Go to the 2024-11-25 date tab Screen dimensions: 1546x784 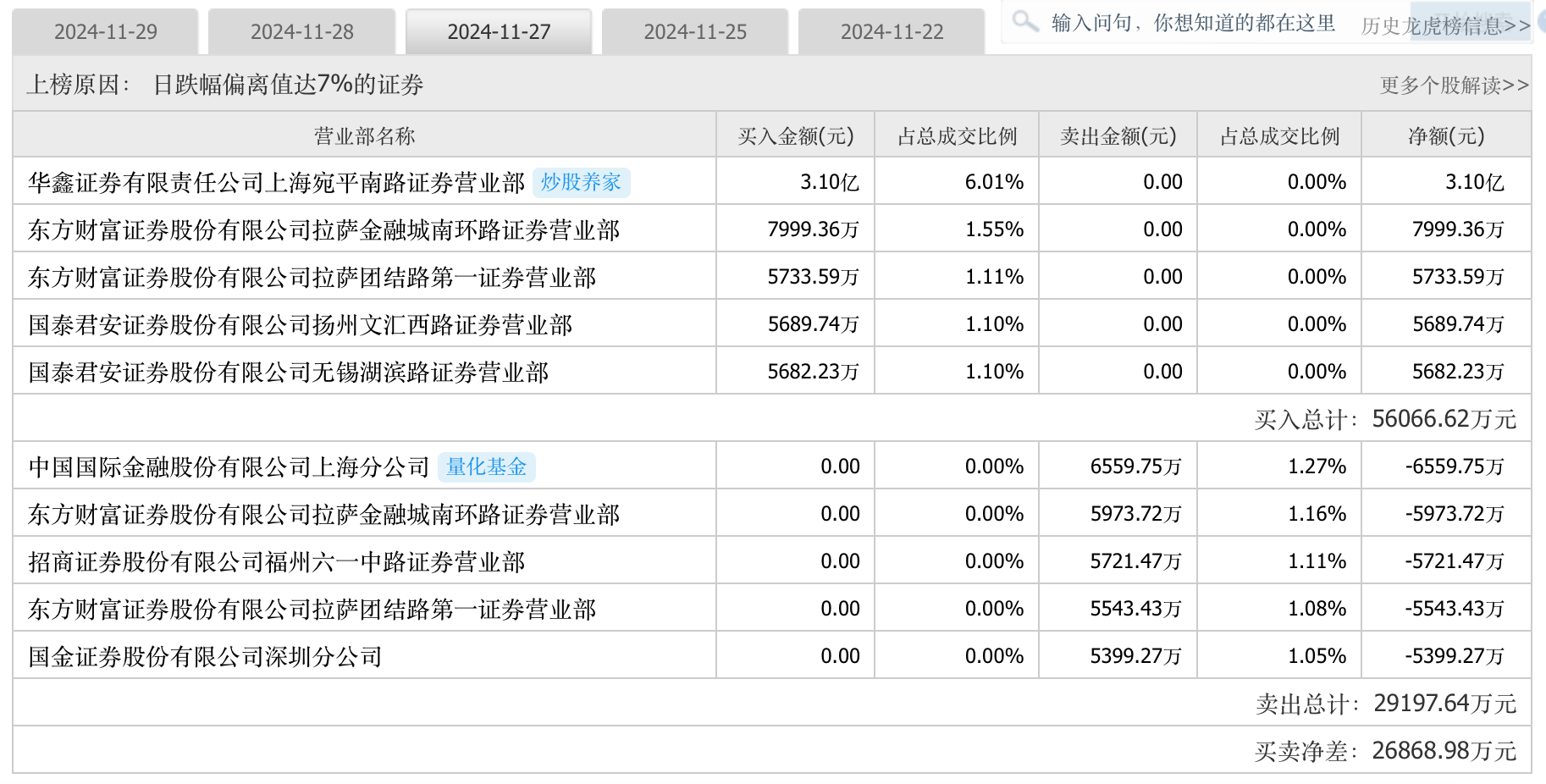click(695, 32)
